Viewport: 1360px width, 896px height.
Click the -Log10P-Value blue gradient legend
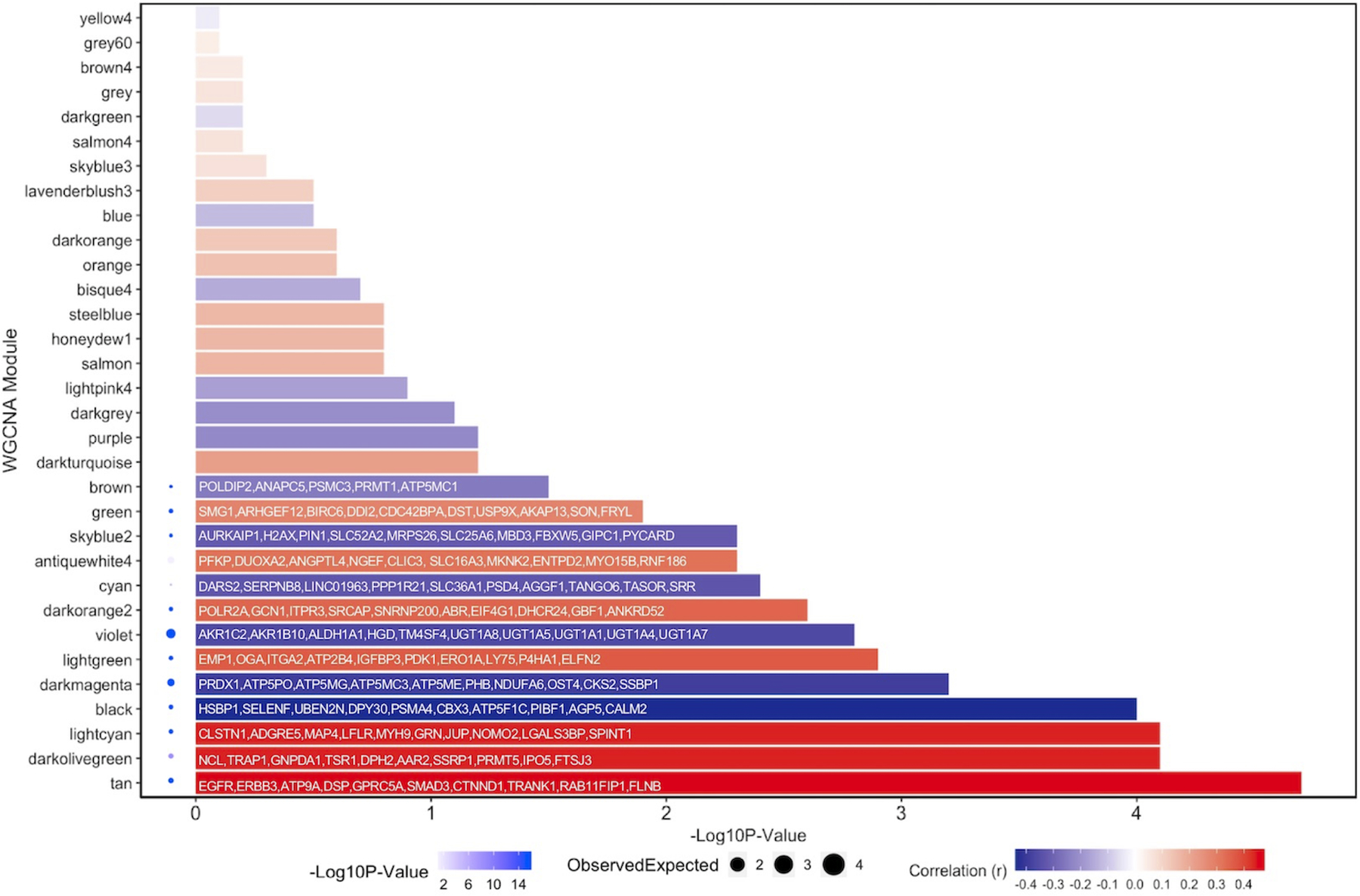(x=484, y=861)
